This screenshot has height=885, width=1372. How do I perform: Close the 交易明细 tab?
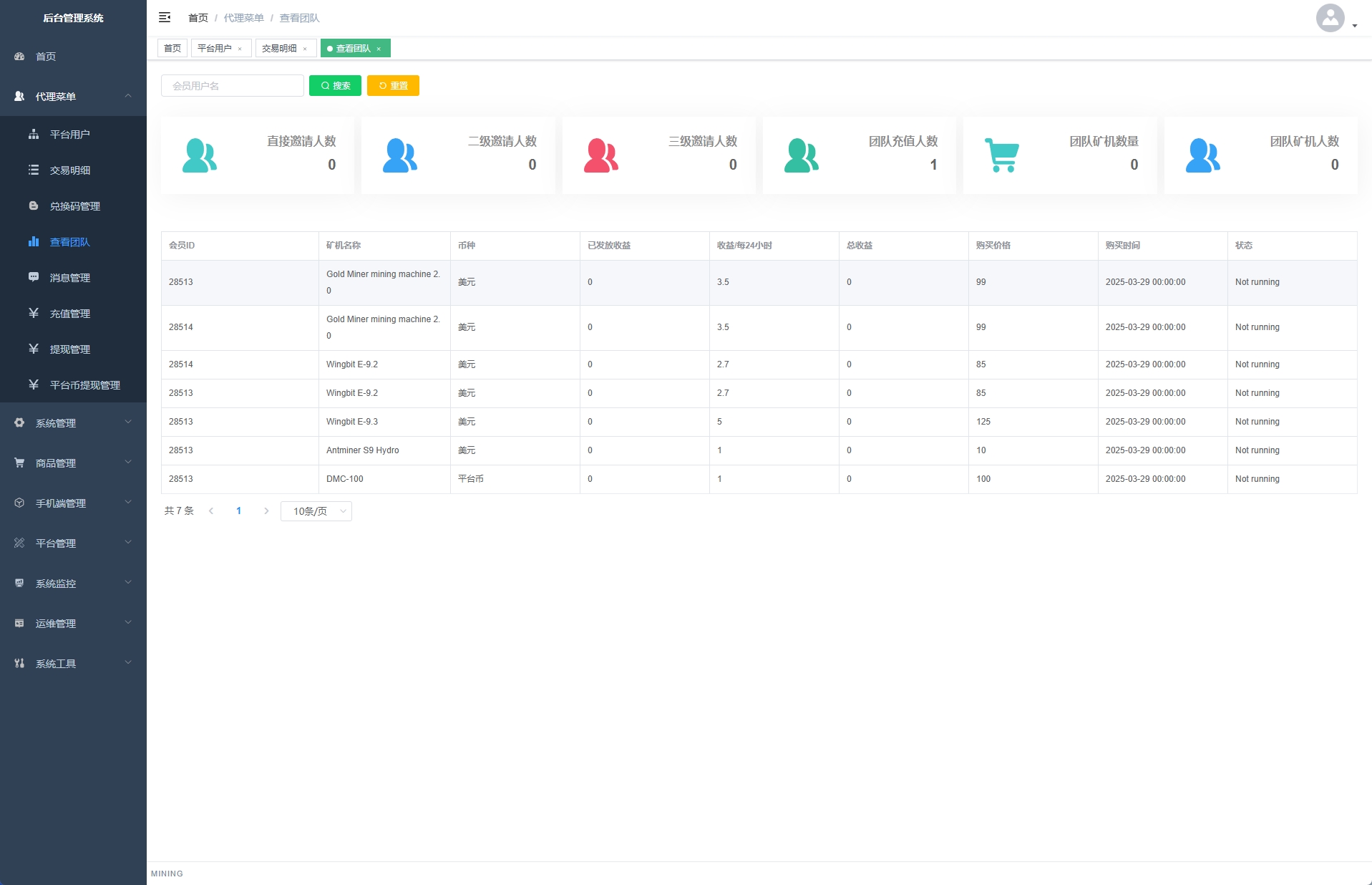point(305,49)
